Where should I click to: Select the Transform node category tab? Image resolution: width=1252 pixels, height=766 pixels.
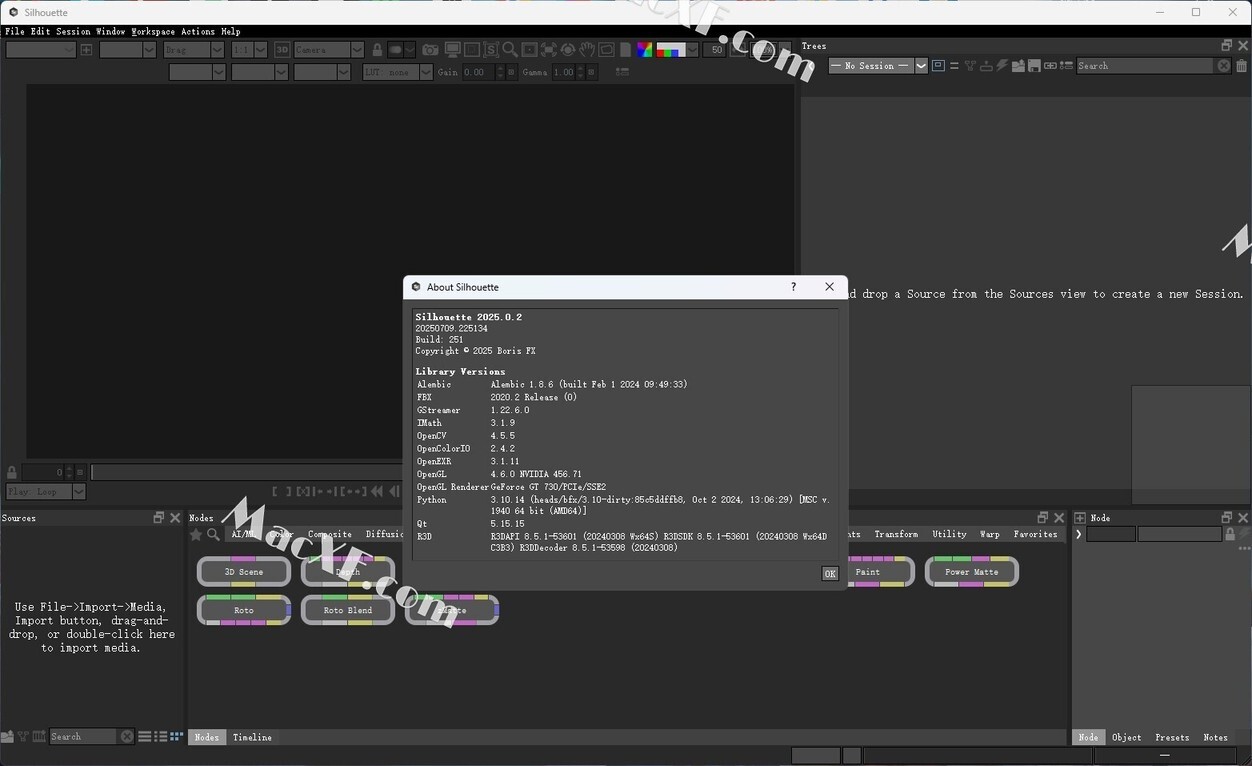896,535
